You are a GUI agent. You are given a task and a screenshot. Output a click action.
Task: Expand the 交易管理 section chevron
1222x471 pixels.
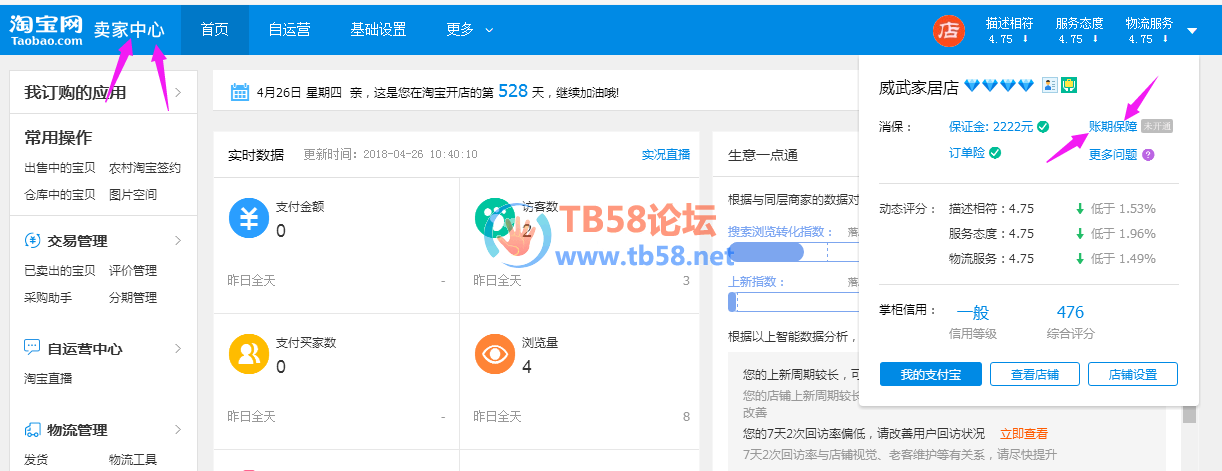coord(178,241)
